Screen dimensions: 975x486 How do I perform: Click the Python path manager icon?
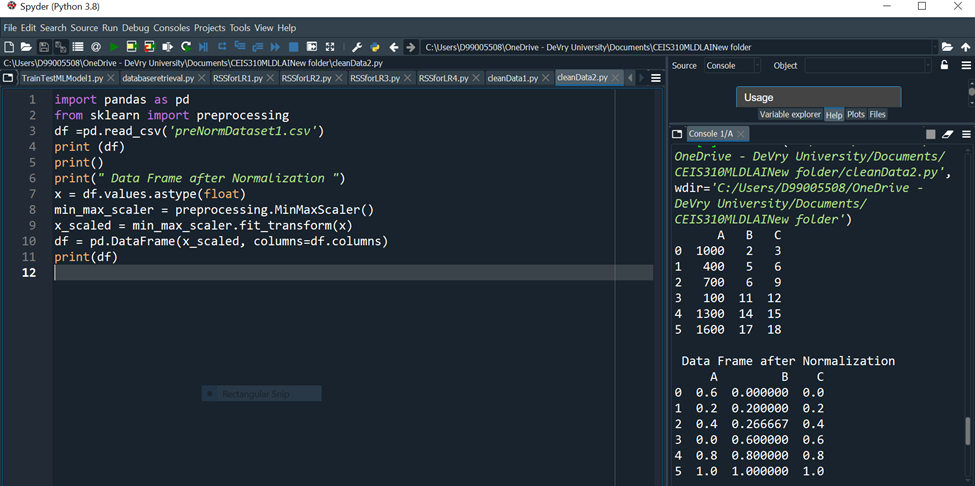coord(375,47)
